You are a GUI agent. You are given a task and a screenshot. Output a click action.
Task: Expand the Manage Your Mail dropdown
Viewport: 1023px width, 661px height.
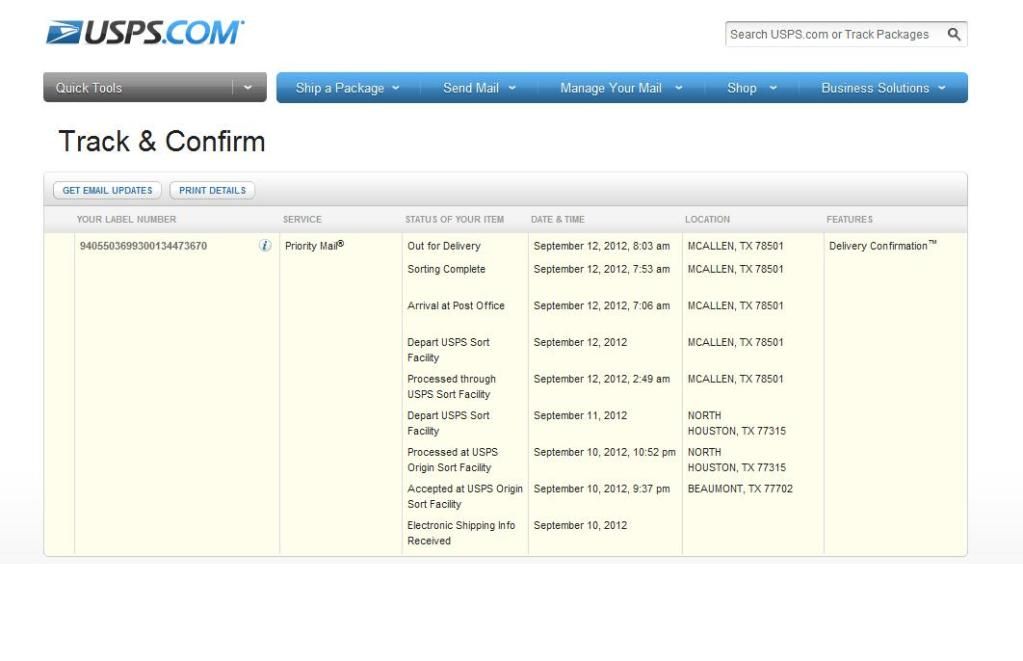tap(621, 88)
